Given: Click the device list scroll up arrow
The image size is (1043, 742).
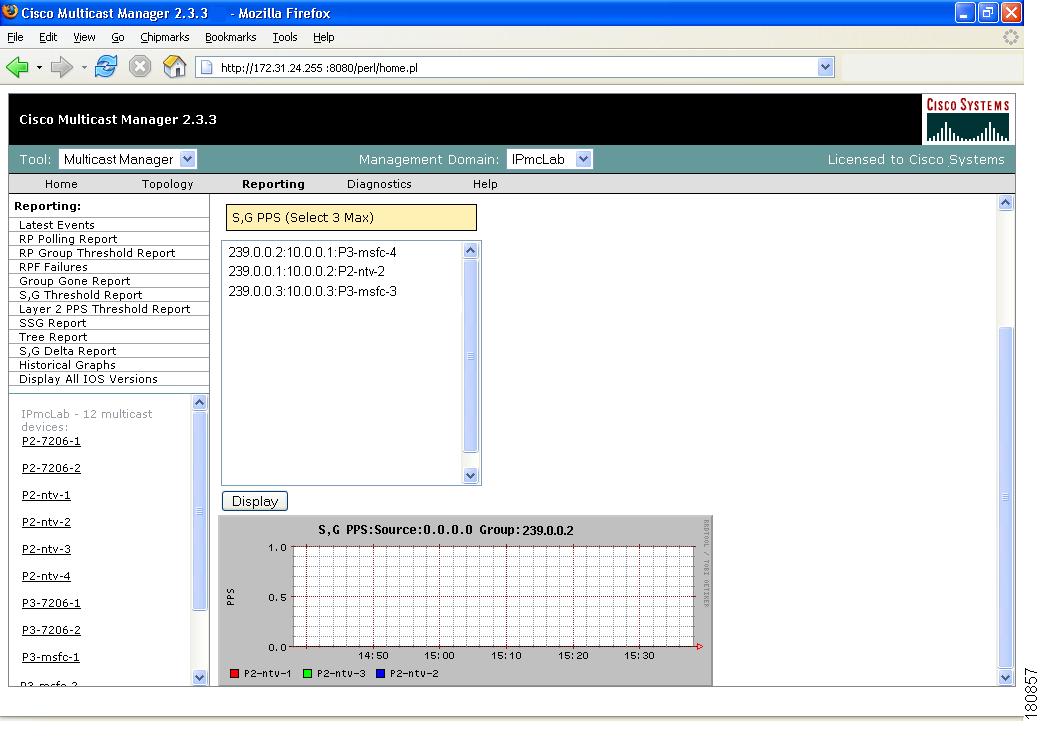Looking at the screenshot, I should 200,402.
